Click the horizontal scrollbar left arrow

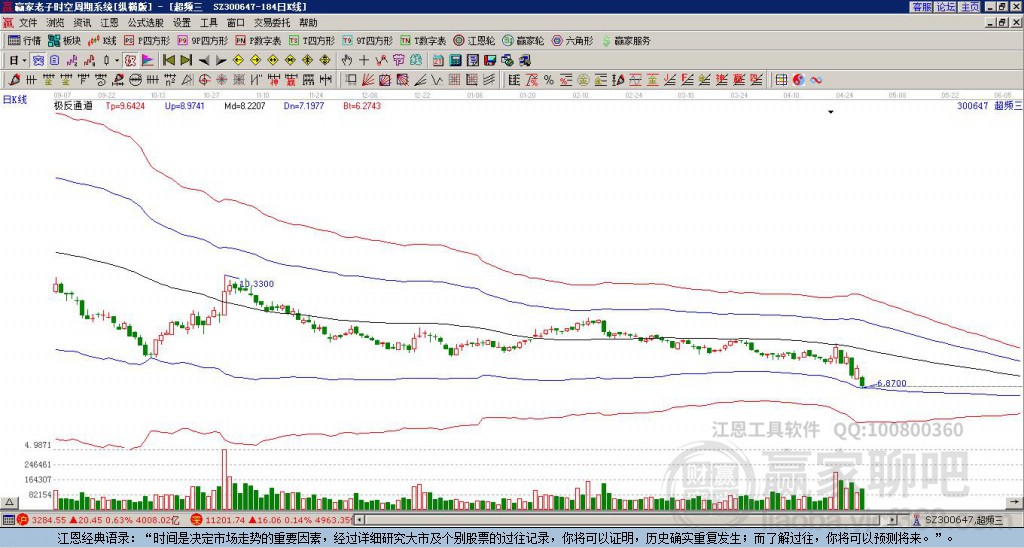click(359, 520)
